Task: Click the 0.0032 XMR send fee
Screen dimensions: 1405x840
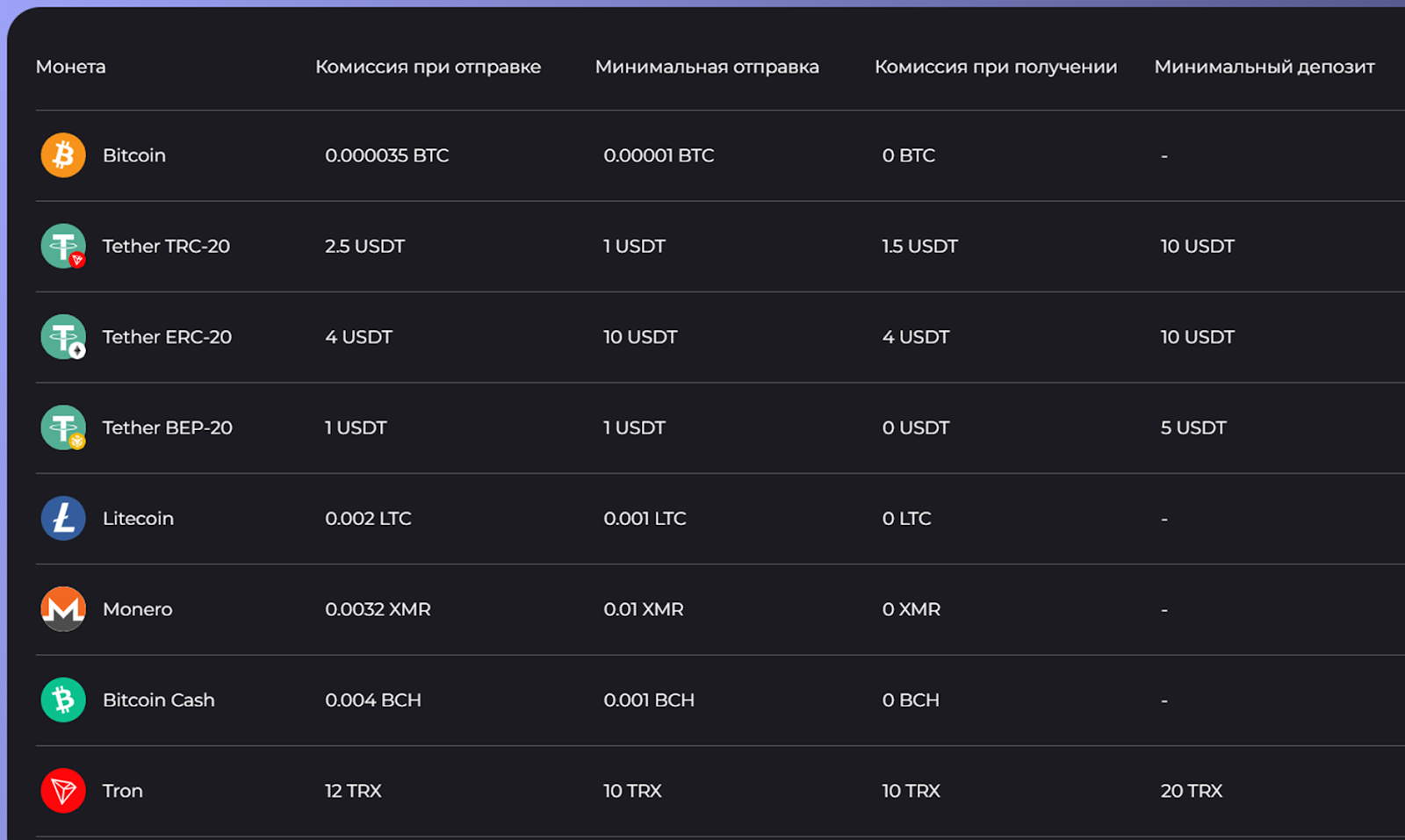Action: click(378, 609)
